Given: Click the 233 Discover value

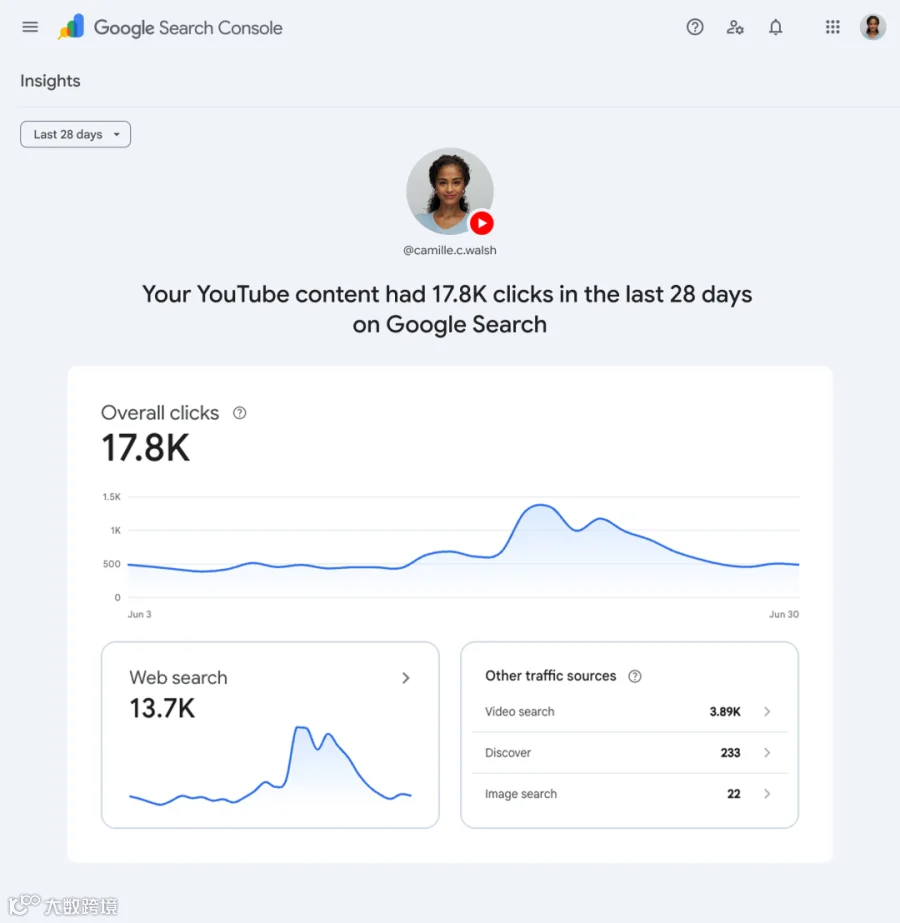Looking at the screenshot, I should tap(730, 753).
